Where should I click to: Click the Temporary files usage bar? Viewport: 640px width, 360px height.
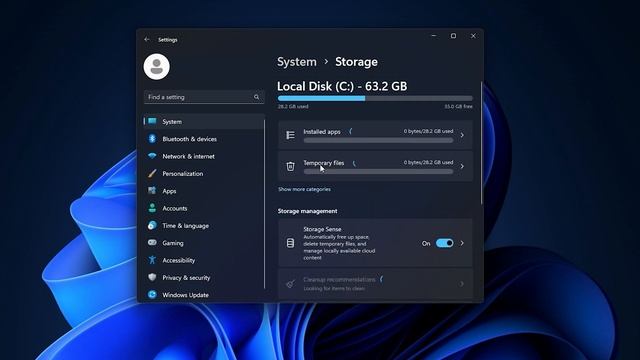coord(378,171)
